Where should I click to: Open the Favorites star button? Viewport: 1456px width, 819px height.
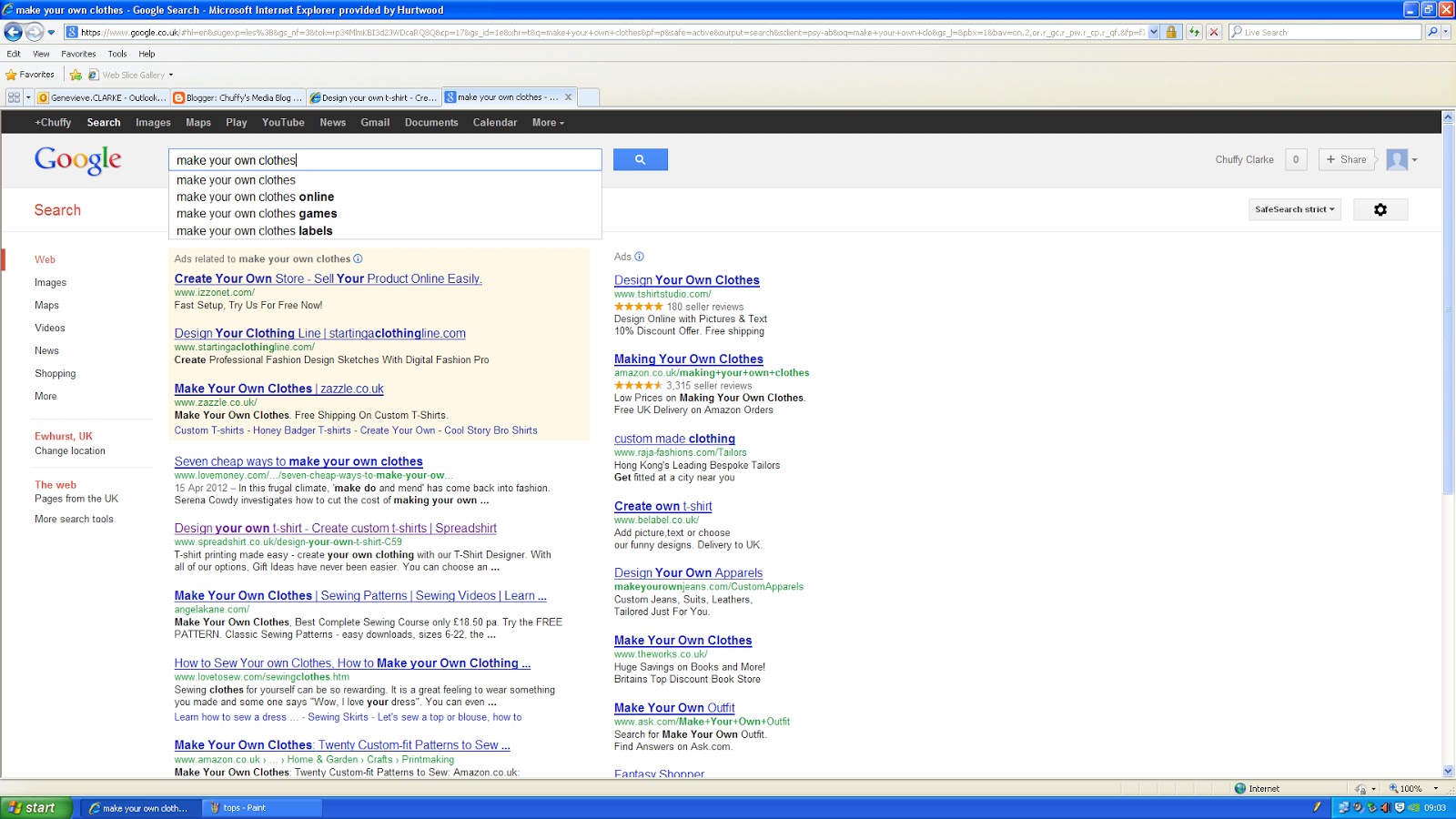coord(30,75)
